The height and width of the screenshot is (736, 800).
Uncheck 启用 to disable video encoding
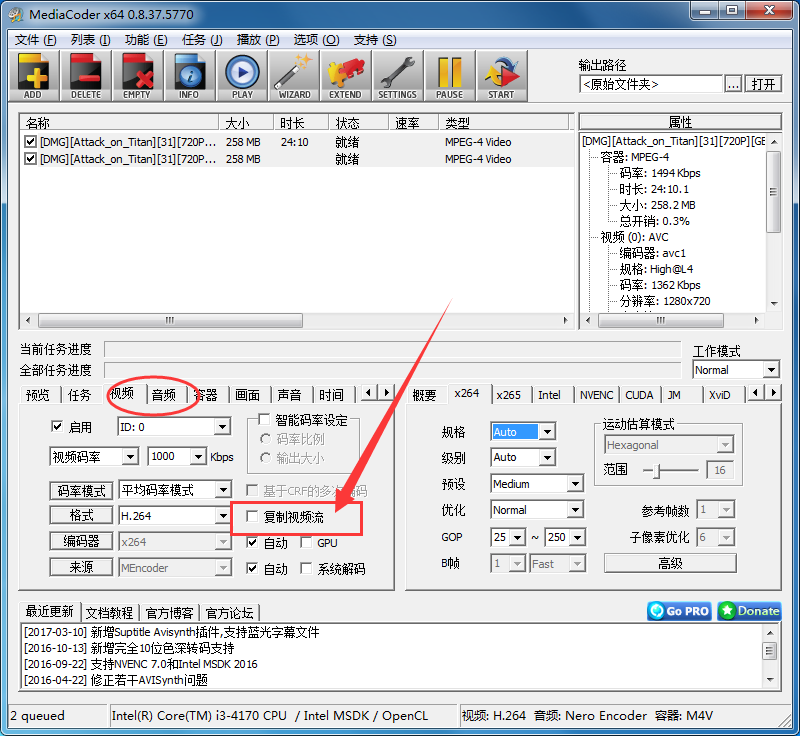pyautogui.click(x=57, y=426)
